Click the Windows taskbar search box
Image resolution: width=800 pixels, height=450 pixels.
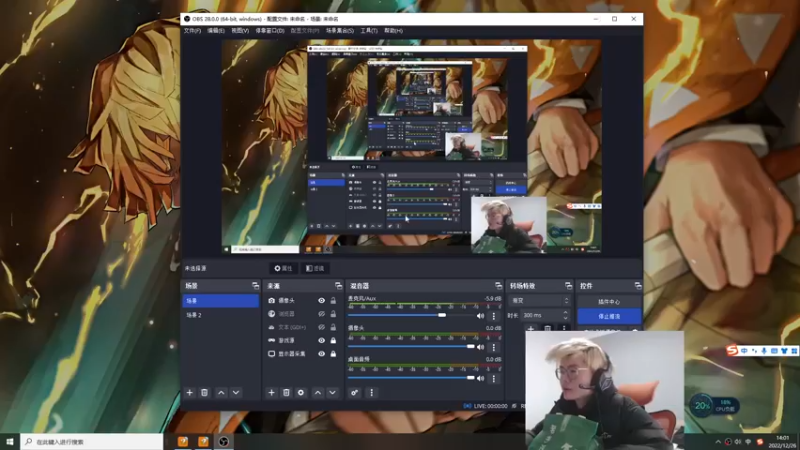click(x=92, y=442)
